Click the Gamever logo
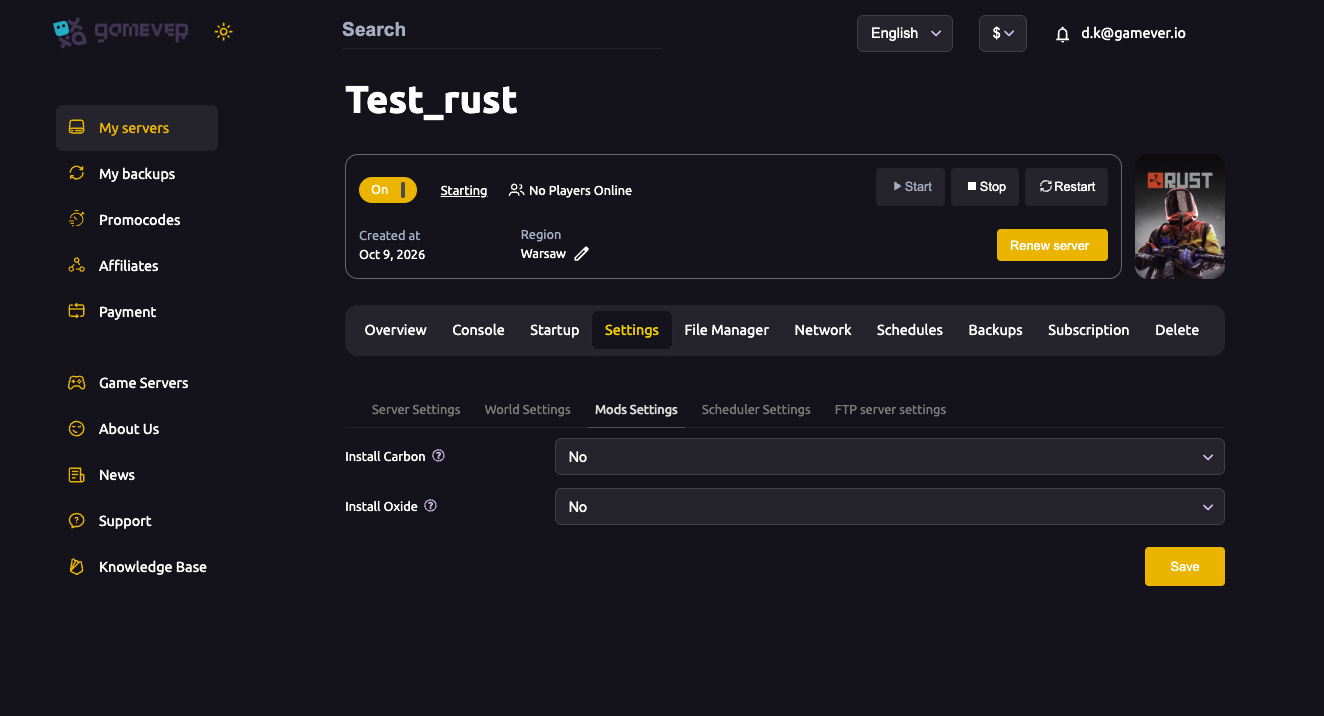This screenshot has height=716, width=1324. (x=121, y=32)
